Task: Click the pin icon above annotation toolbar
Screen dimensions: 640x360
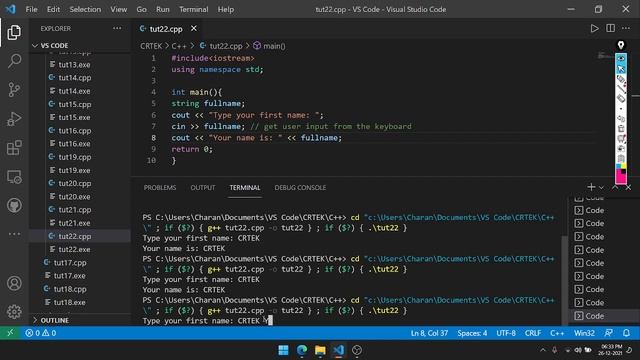Action: (x=621, y=45)
